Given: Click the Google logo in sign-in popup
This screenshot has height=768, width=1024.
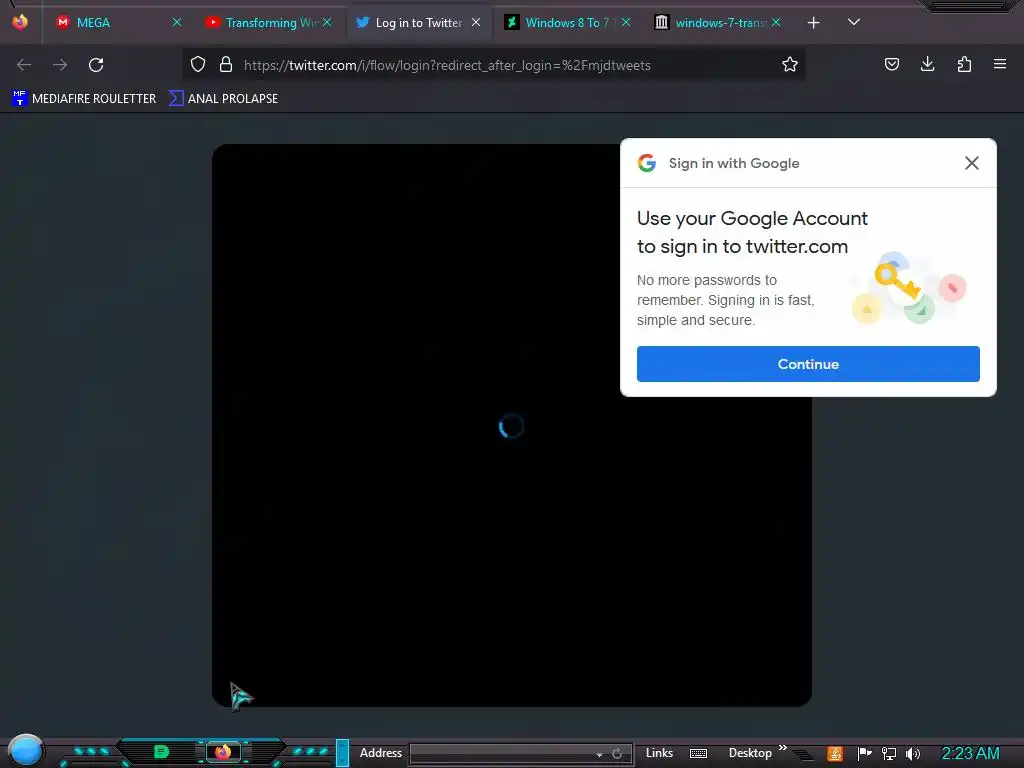Looking at the screenshot, I should pos(647,163).
